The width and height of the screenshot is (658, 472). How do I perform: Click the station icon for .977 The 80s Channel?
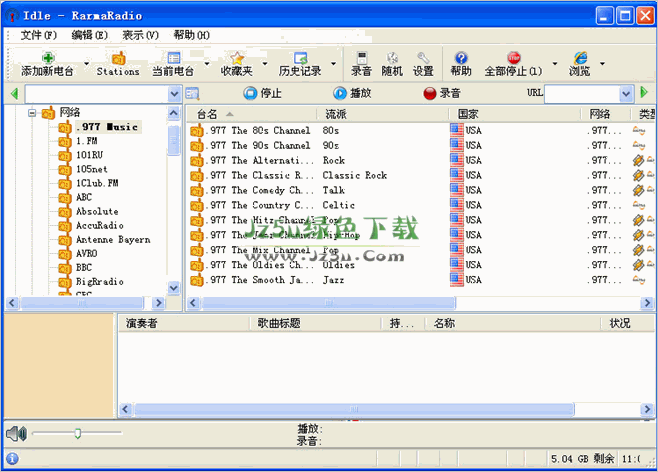pos(196,131)
